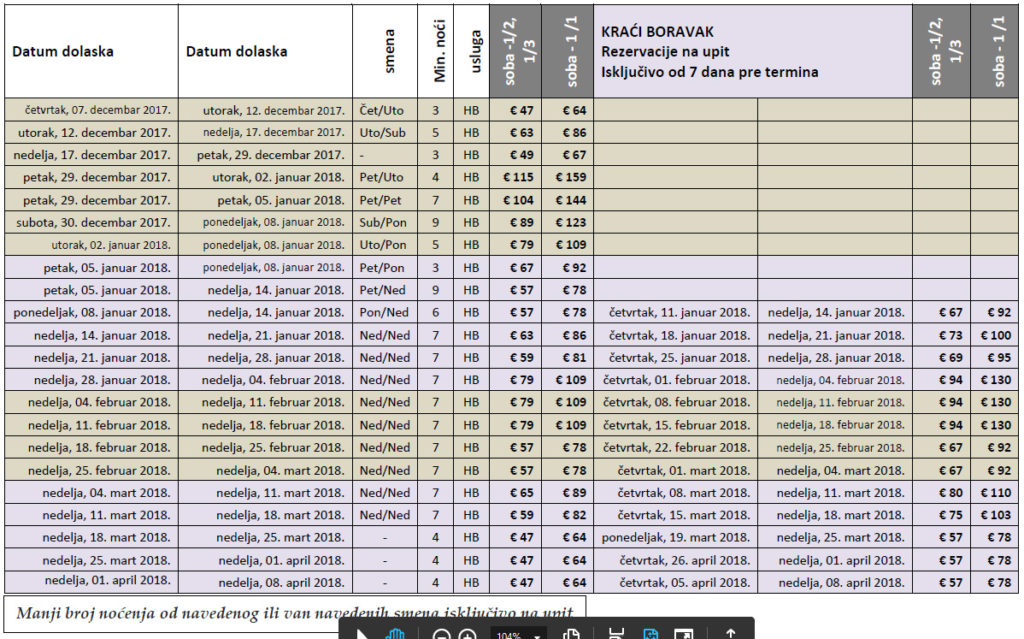
Task: Click the full screen view icon
Action: click(x=684, y=634)
